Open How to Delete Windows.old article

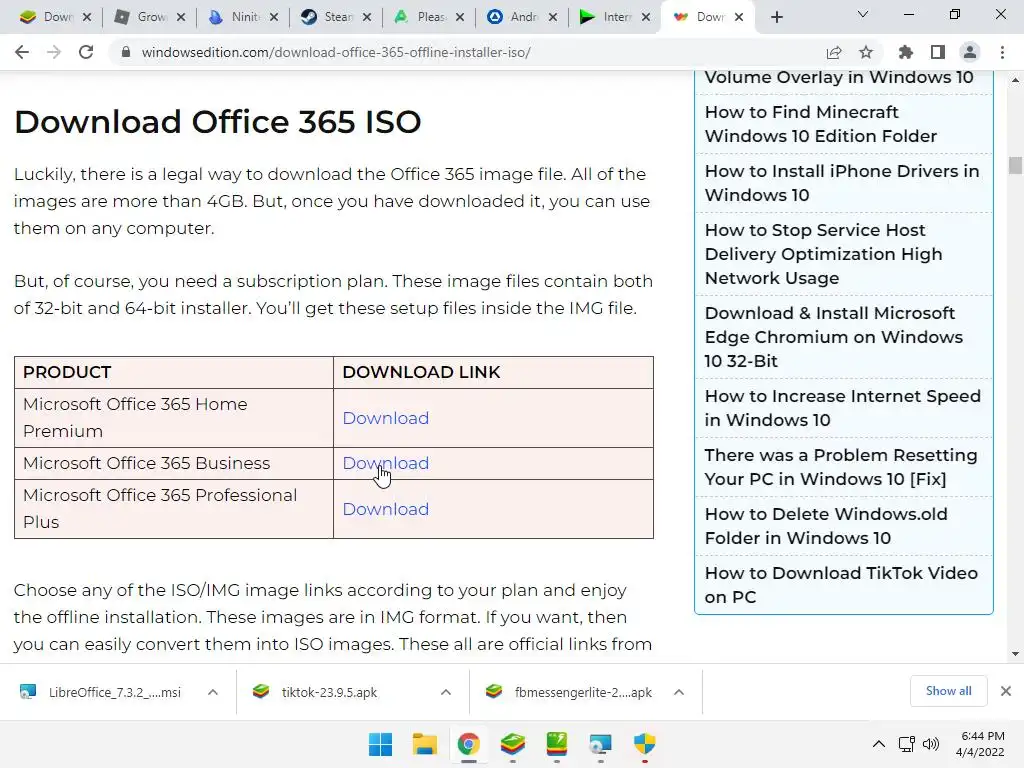[x=825, y=526]
